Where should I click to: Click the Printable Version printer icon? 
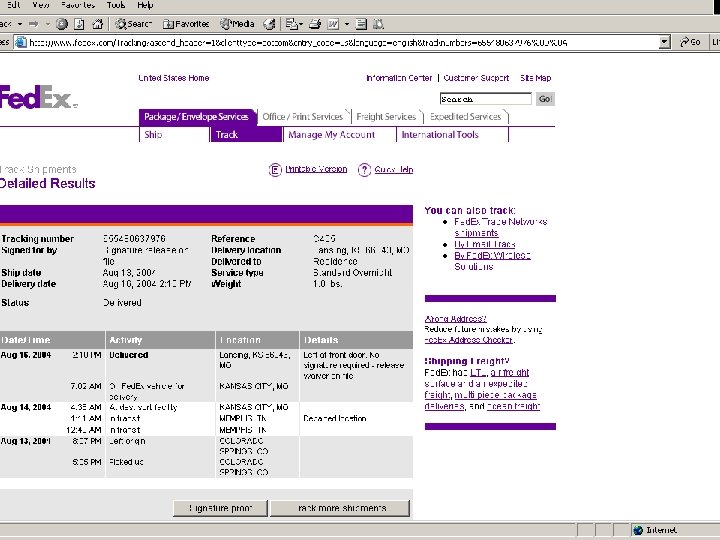pyautogui.click(x=275, y=170)
